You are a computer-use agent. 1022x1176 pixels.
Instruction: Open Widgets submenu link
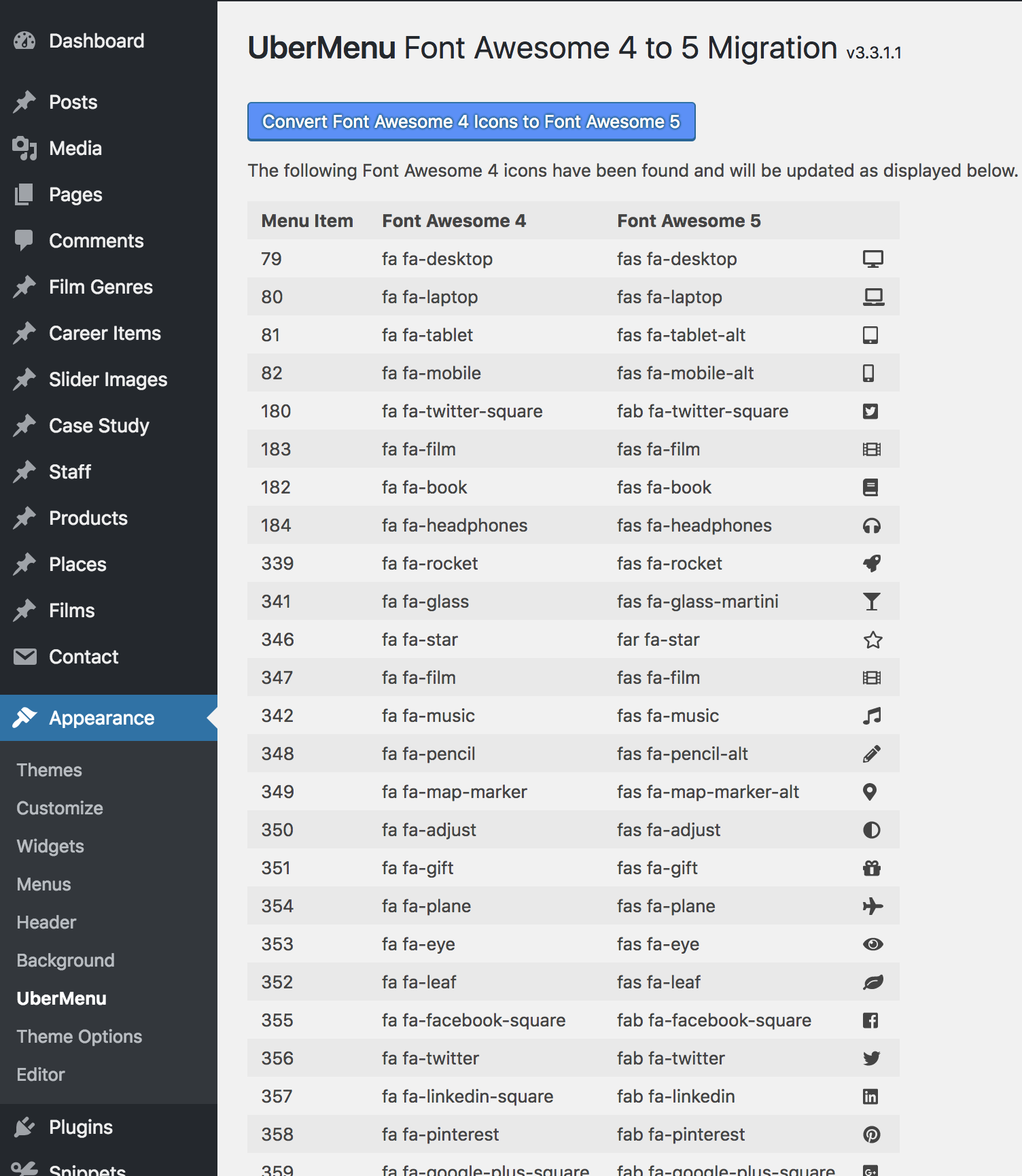tap(50, 846)
